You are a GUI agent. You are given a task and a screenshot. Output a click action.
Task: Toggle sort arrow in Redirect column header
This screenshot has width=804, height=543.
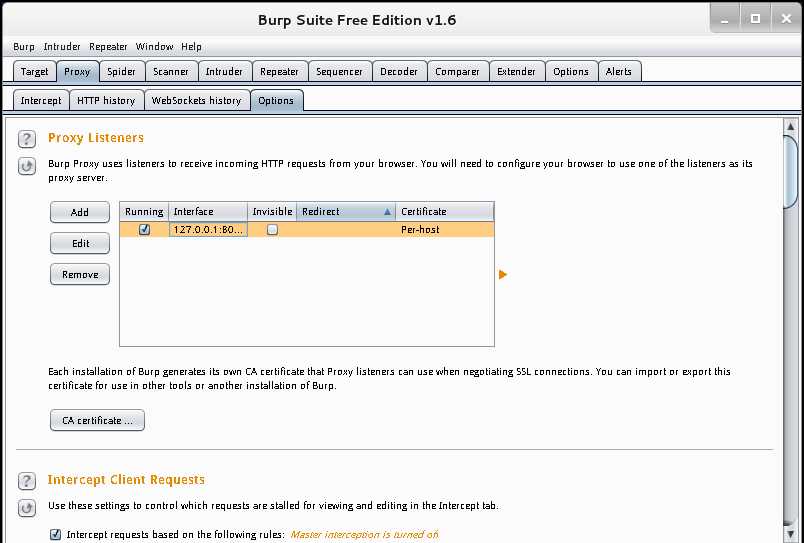coord(388,212)
